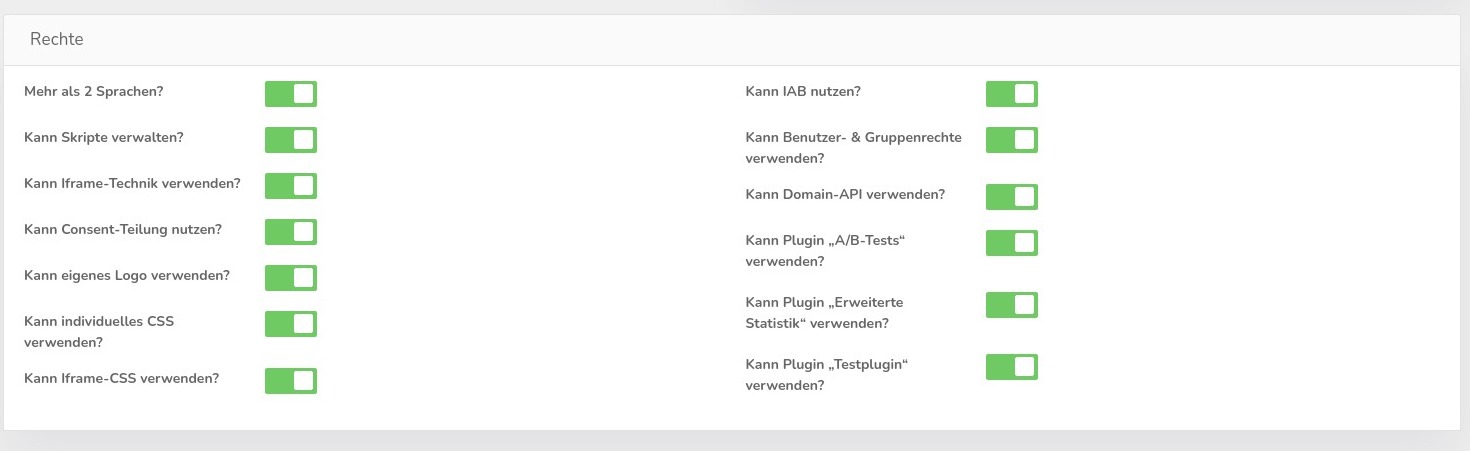This screenshot has height=451, width=1470.
Task: Turn off the 'Kann IAB nutzen?' switch
Action: click(x=1011, y=94)
